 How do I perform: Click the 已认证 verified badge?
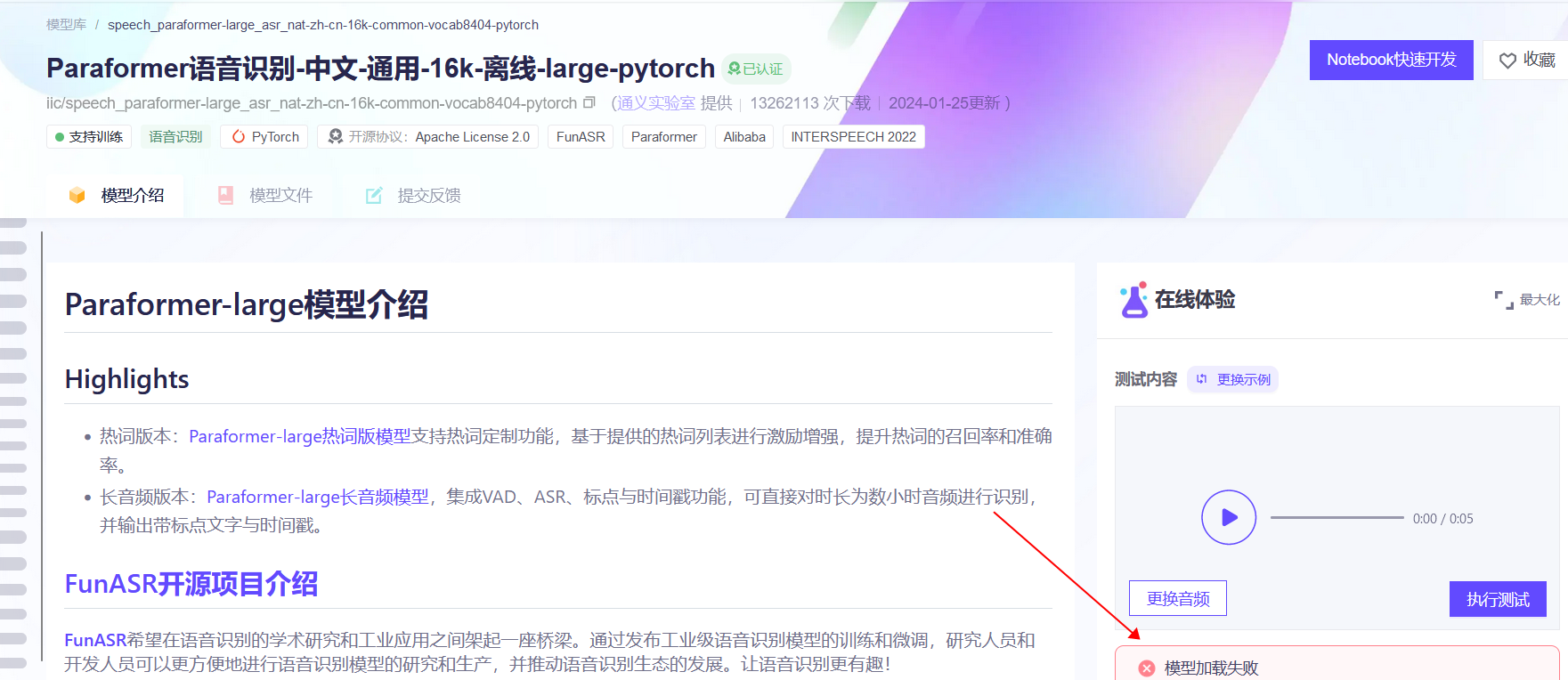click(756, 69)
